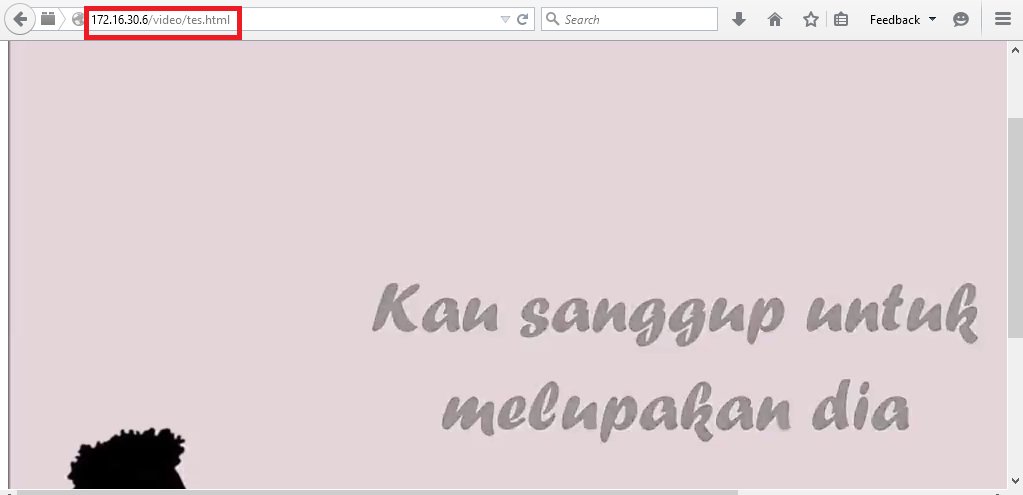
Task: Click the vertical scrollbar thumb
Action: coord(1016,227)
